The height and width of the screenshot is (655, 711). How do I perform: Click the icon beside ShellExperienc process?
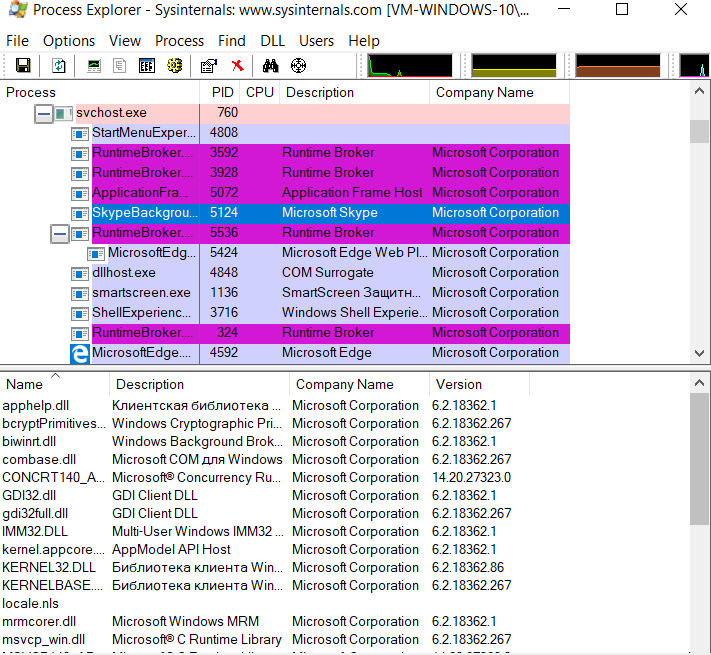(x=80, y=314)
